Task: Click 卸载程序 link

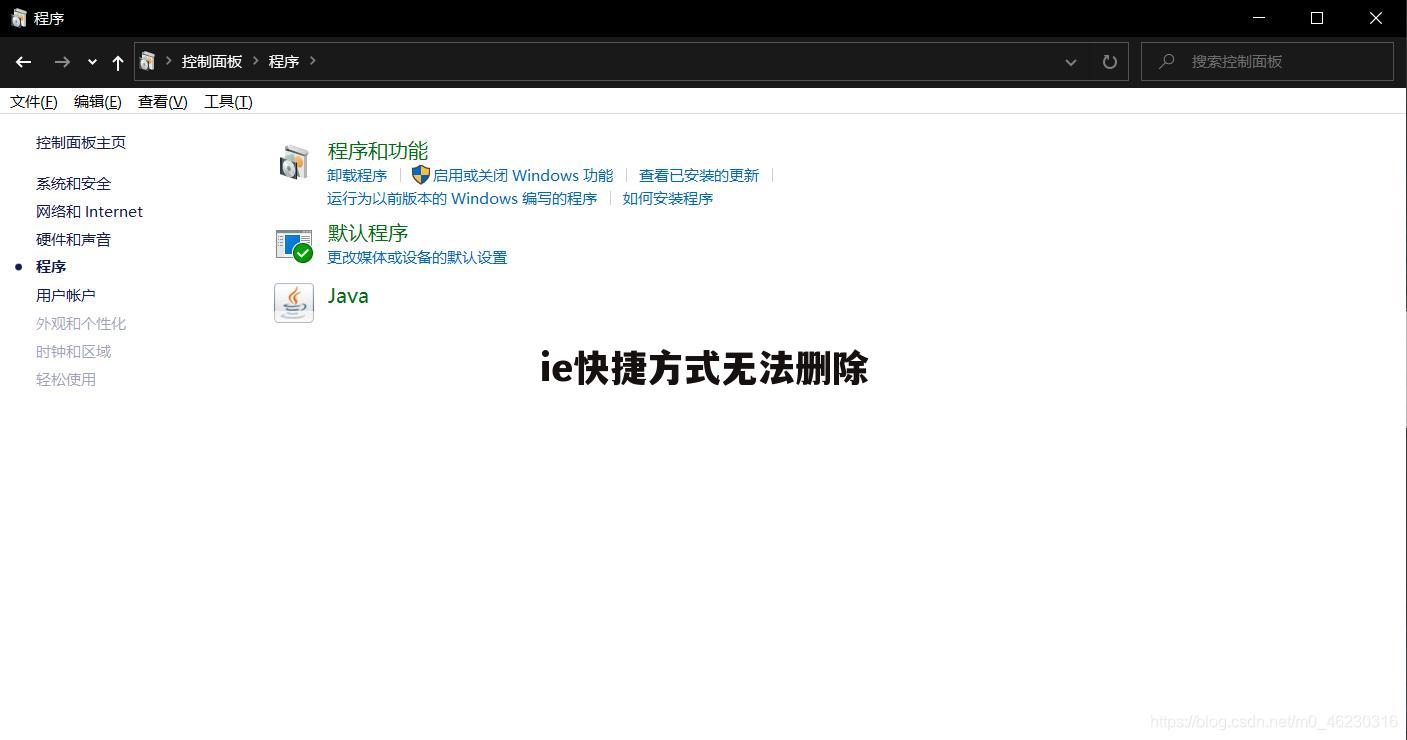Action: [357, 175]
